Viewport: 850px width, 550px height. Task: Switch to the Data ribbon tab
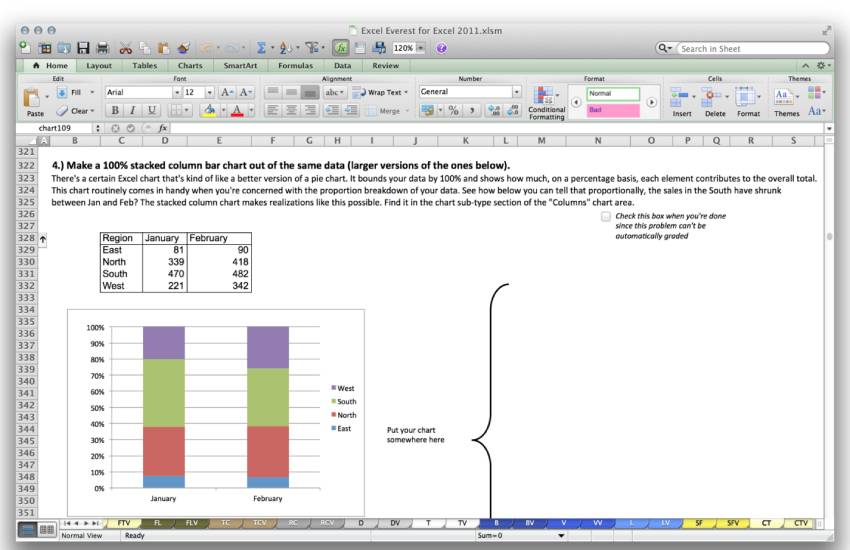click(x=342, y=66)
